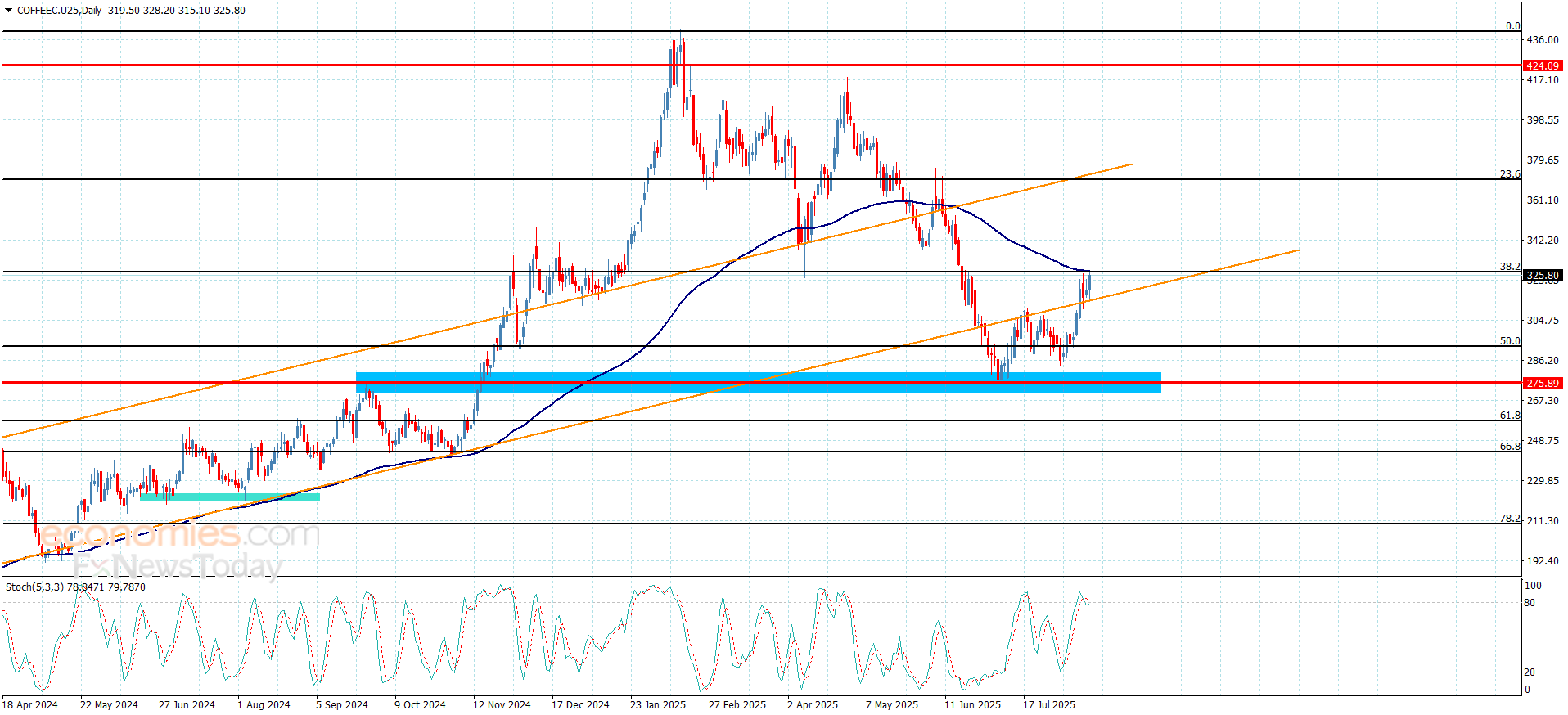Click the 5 Sep 2024 date label
Image resolution: width=1568 pixels, height=715 pixels.
coord(342,705)
